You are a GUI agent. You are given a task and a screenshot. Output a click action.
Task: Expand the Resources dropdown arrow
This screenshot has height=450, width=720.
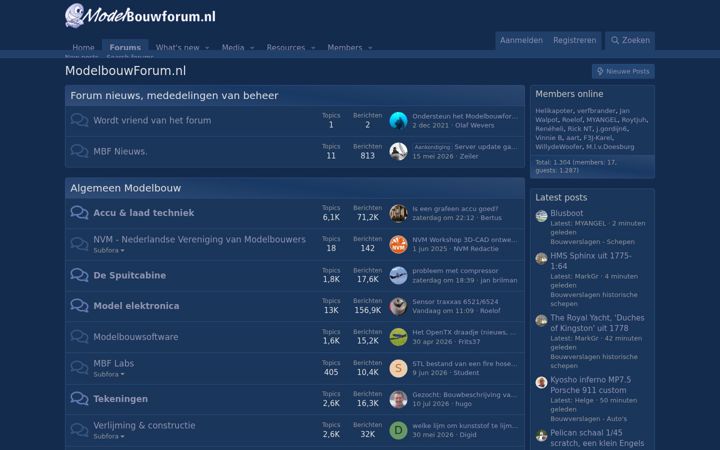[313, 48]
